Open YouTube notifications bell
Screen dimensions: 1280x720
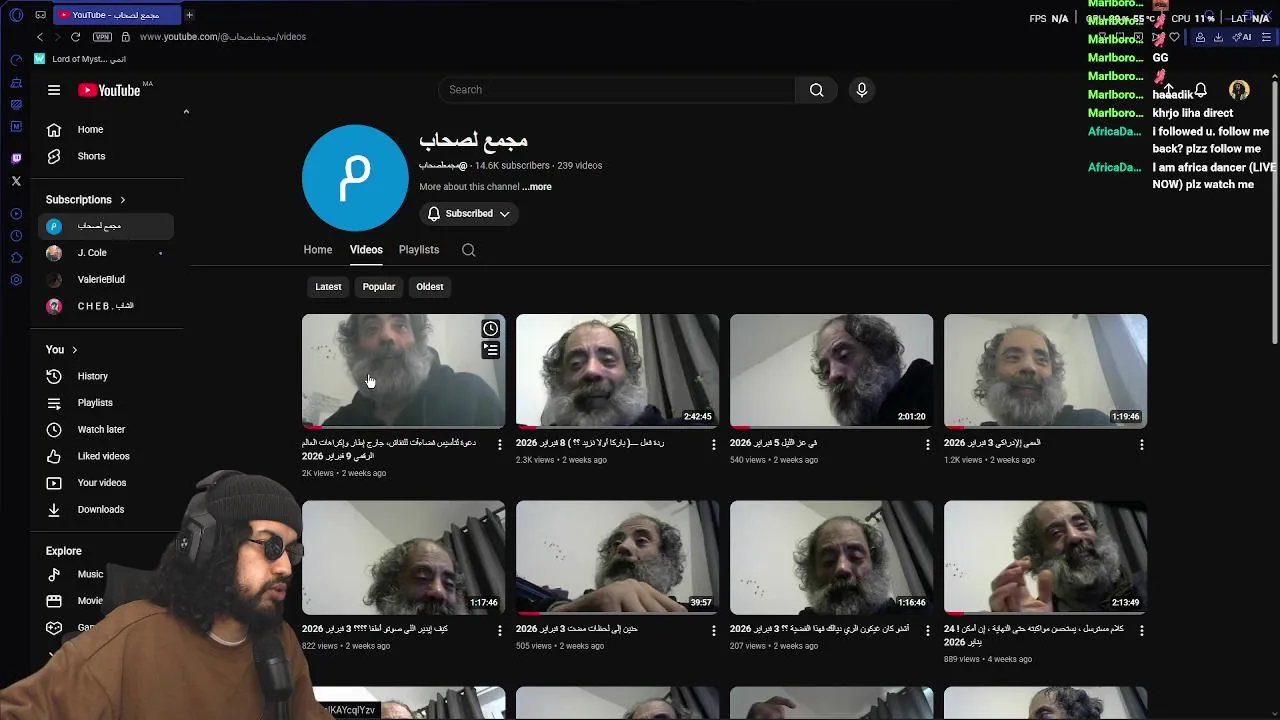tap(1200, 90)
